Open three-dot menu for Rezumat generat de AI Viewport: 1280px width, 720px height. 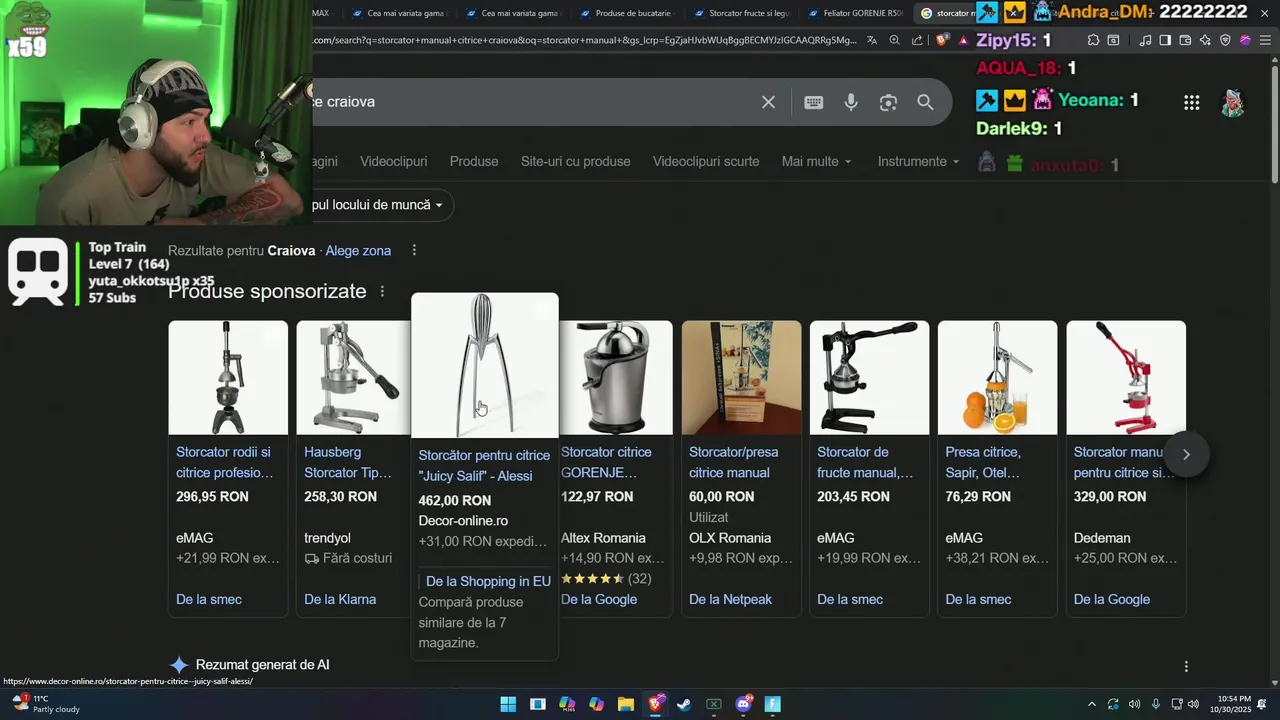[x=1186, y=666]
